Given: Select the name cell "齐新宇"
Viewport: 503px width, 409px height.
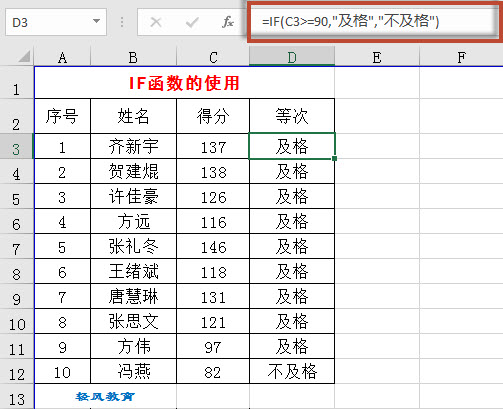Looking at the screenshot, I should pos(133,146).
